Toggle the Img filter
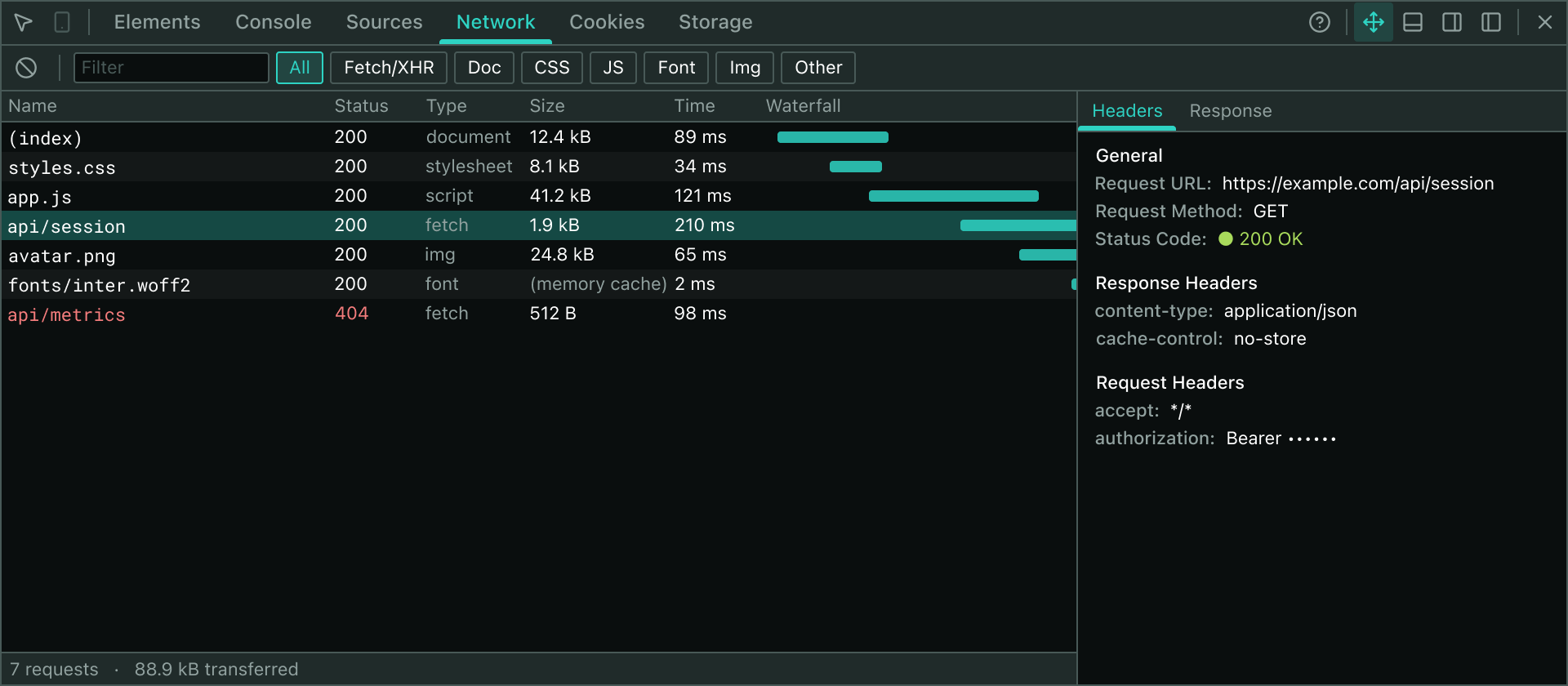Screen dimensions: 1568x686 pyautogui.click(x=745, y=68)
